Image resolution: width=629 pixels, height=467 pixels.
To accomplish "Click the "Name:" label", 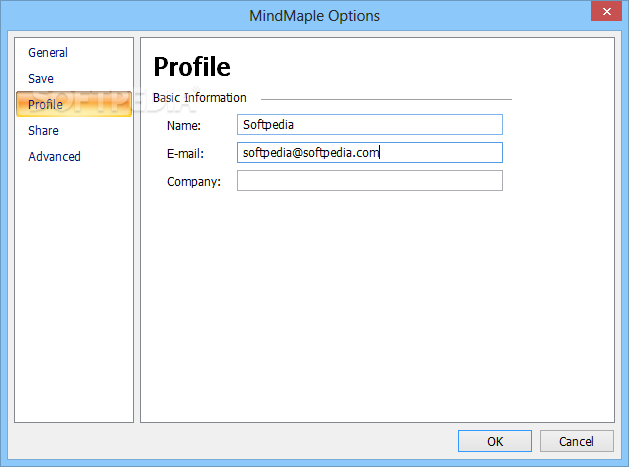I will (x=184, y=126).
